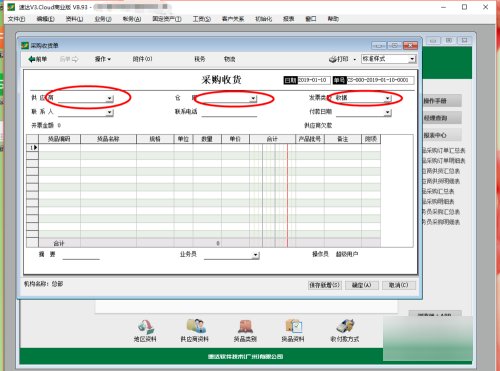Image resolution: width=500 pixels, height=371 pixels.
Task: Click the 日期 field showing 2019-01-10
Action: point(313,80)
